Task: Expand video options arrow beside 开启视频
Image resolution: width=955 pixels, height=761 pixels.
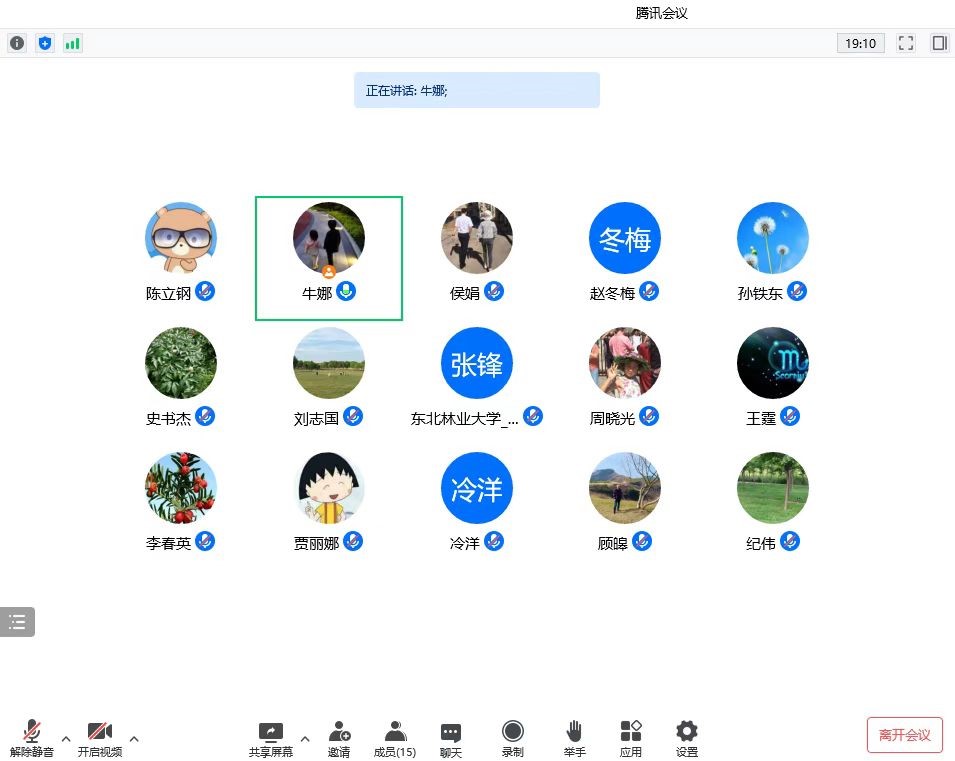Action: [134, 739]
